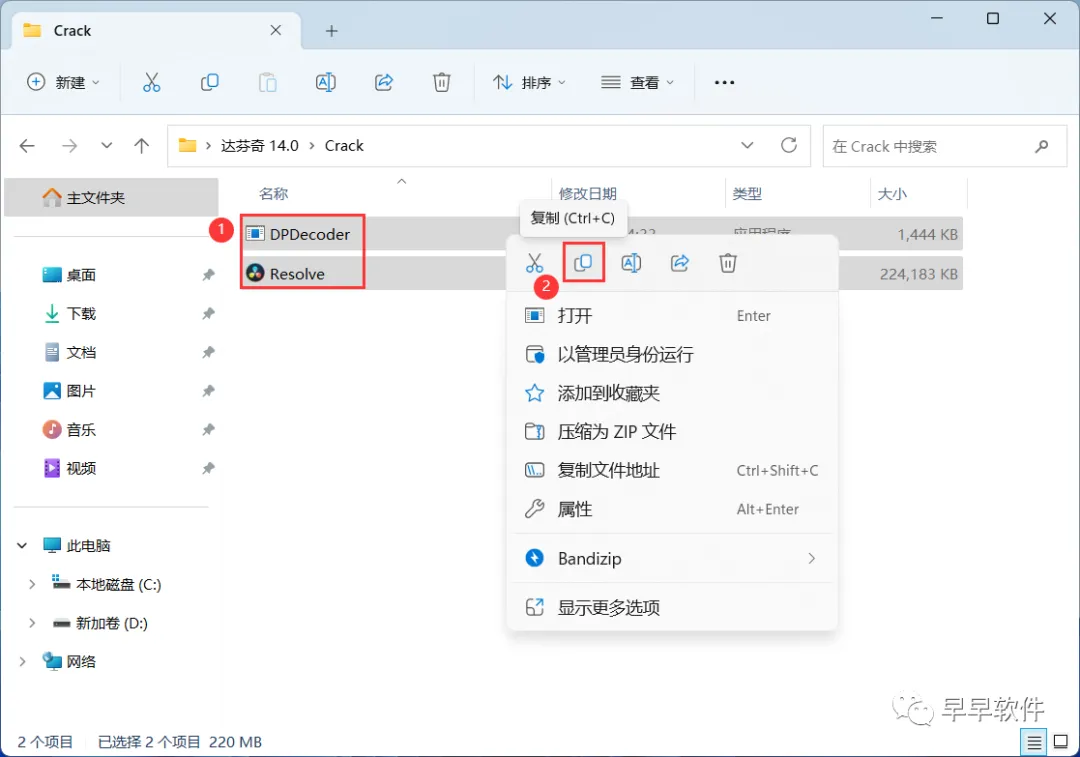Go back with the left arrow
This screenshot has width=1080, height=757.
[x=27, y=146]
